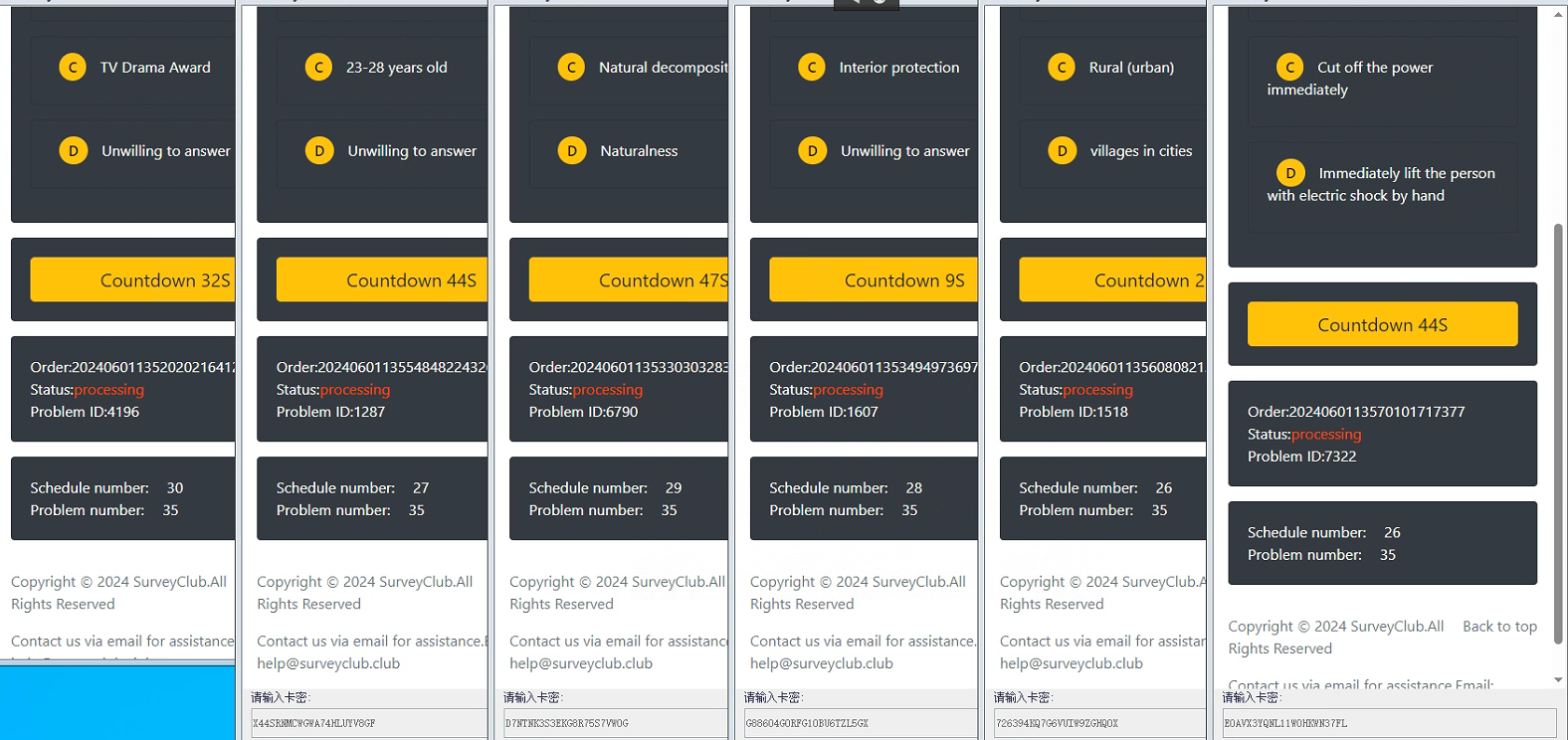Open help@surveyclub.club link in Problem ID:1518 window
Image resolution: width=1568 pixels, height=740 pixels.
[x=1072, y=663]
